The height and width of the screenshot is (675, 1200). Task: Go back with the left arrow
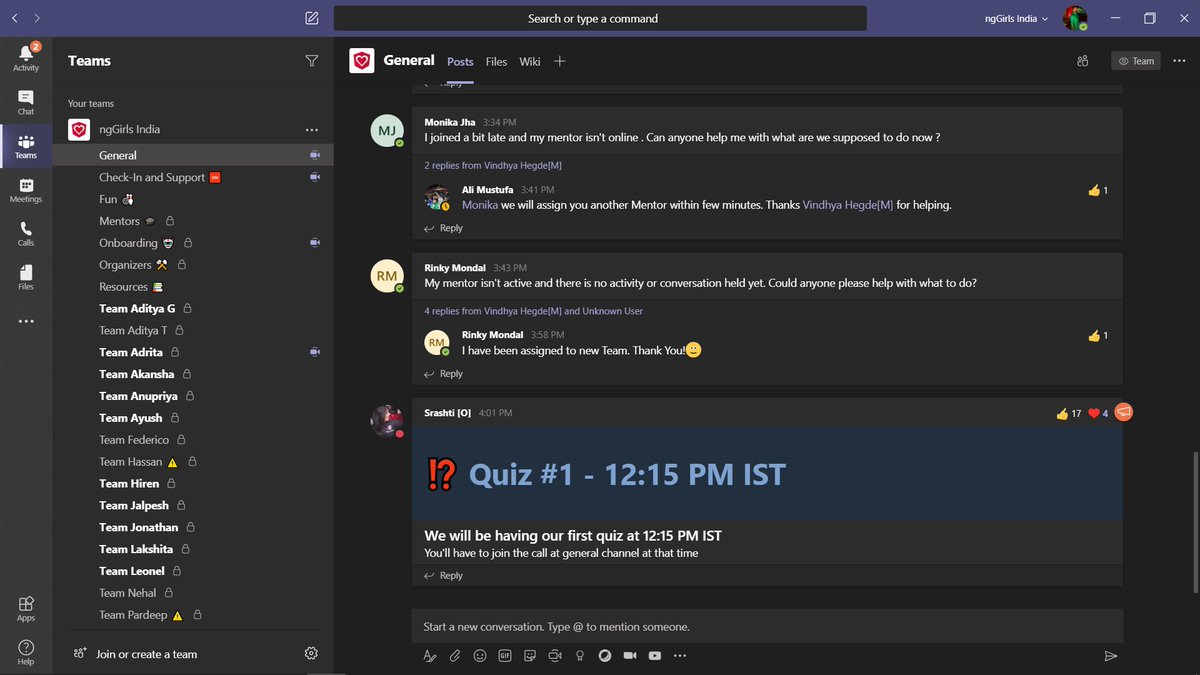coord(15,18)
